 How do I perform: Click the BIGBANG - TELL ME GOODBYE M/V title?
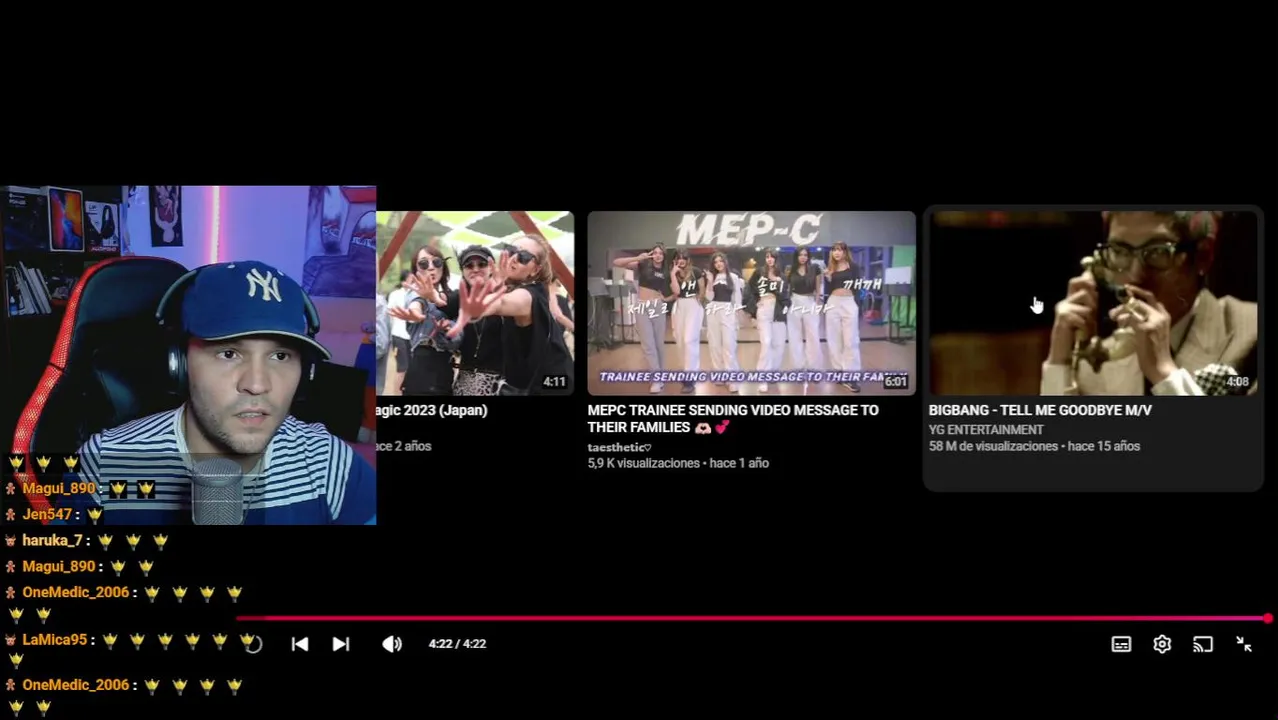tap(1040, 410)
